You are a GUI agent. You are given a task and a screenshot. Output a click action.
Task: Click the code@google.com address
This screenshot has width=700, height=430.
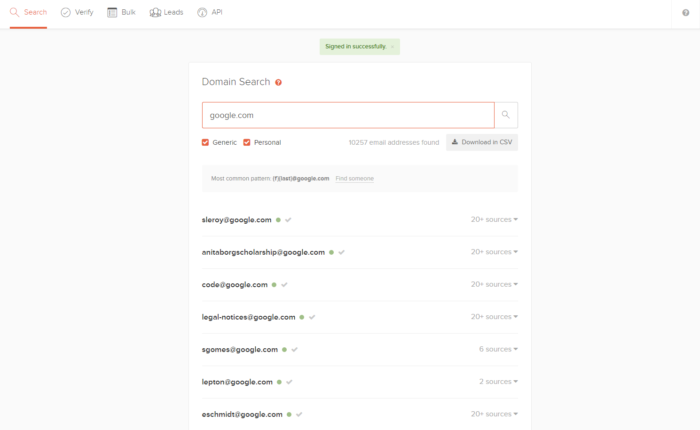pyautogui.click(x=235, y=284)
